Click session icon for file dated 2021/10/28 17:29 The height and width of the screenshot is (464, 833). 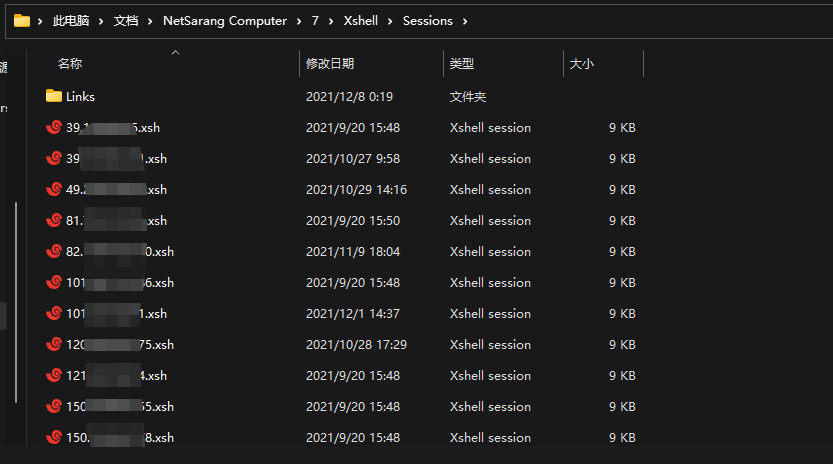54,345
